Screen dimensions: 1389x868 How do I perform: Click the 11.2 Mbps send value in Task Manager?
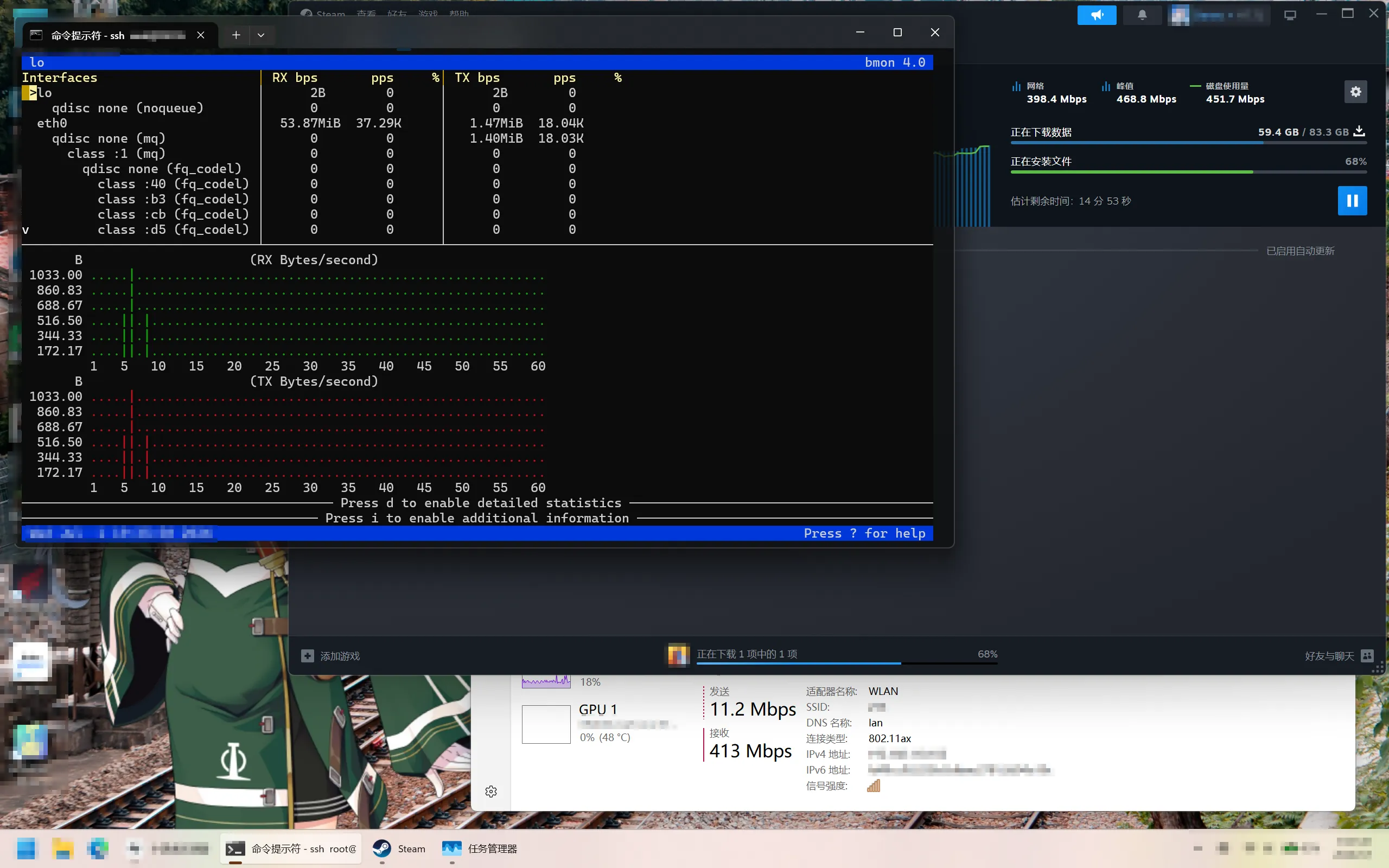point(753,709)
